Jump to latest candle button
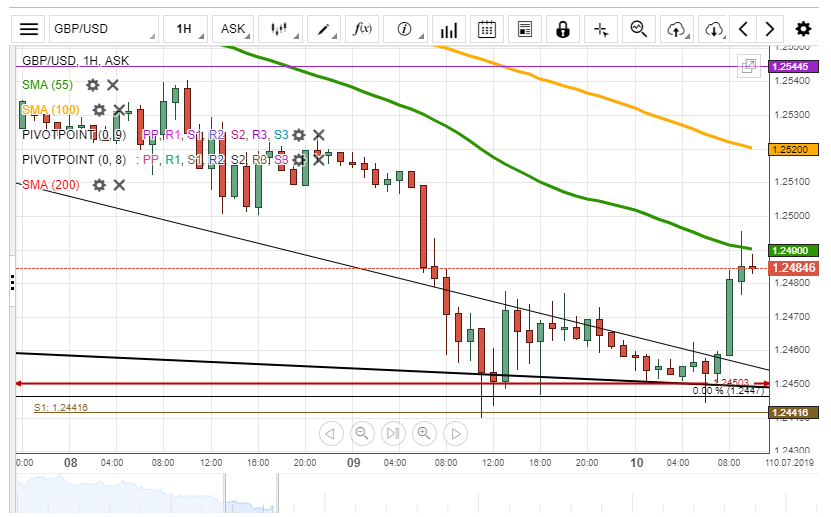 (x=393, y=434)
